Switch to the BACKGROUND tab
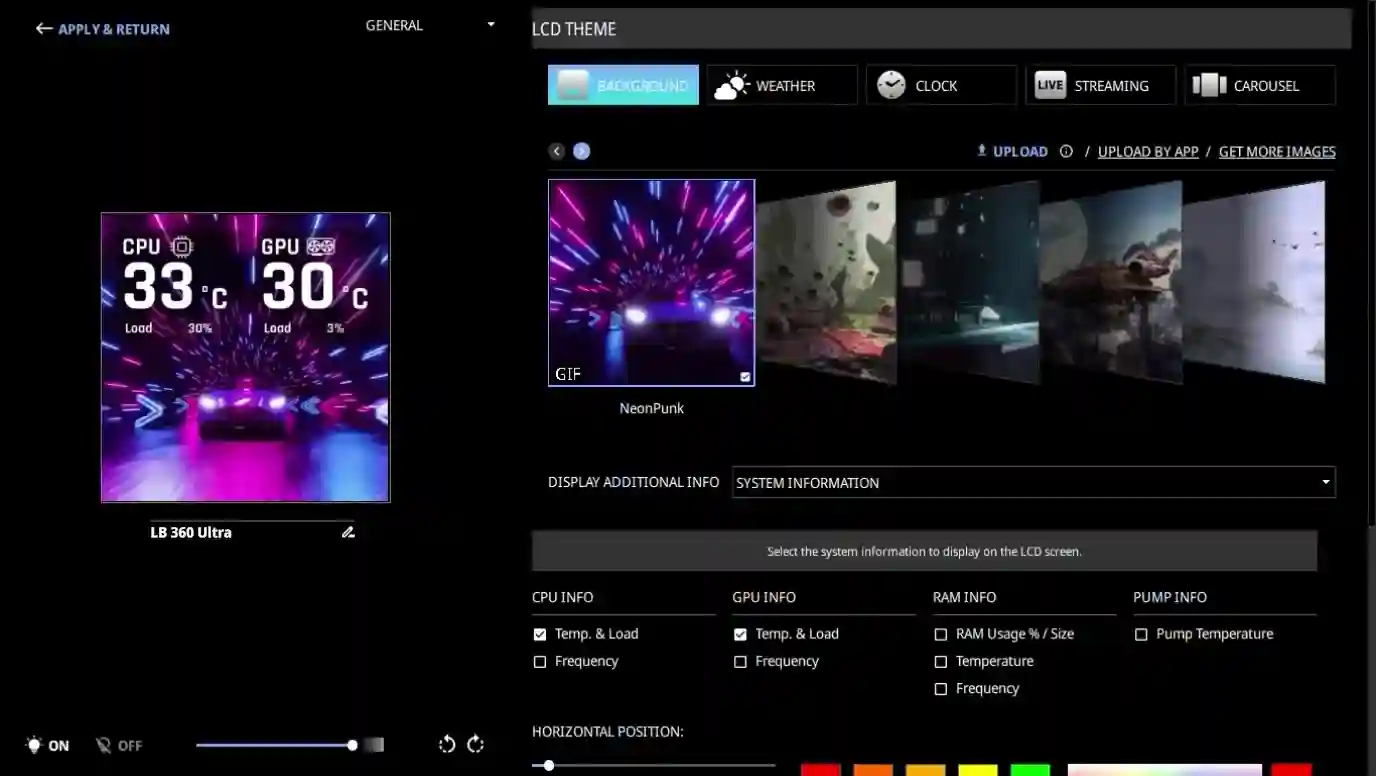Viewport: 1376px width, 776px height. click(x=623, y=85)
